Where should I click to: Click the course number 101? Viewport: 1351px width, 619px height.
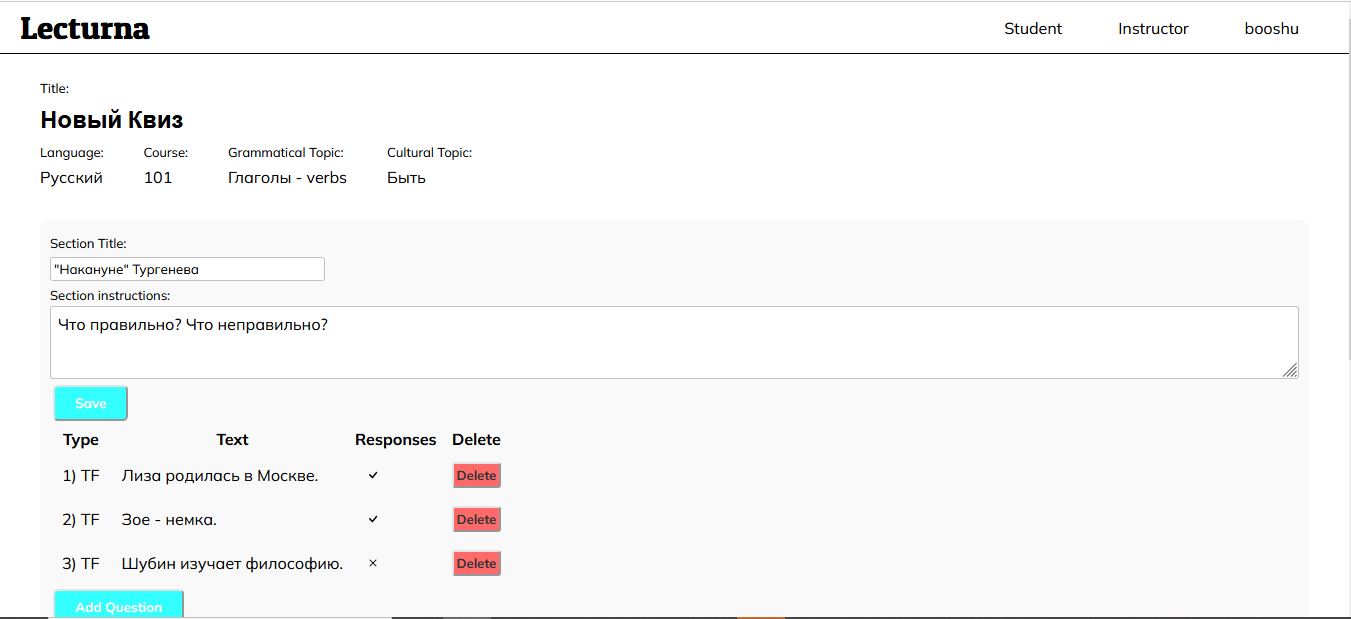tap(158, 177)
